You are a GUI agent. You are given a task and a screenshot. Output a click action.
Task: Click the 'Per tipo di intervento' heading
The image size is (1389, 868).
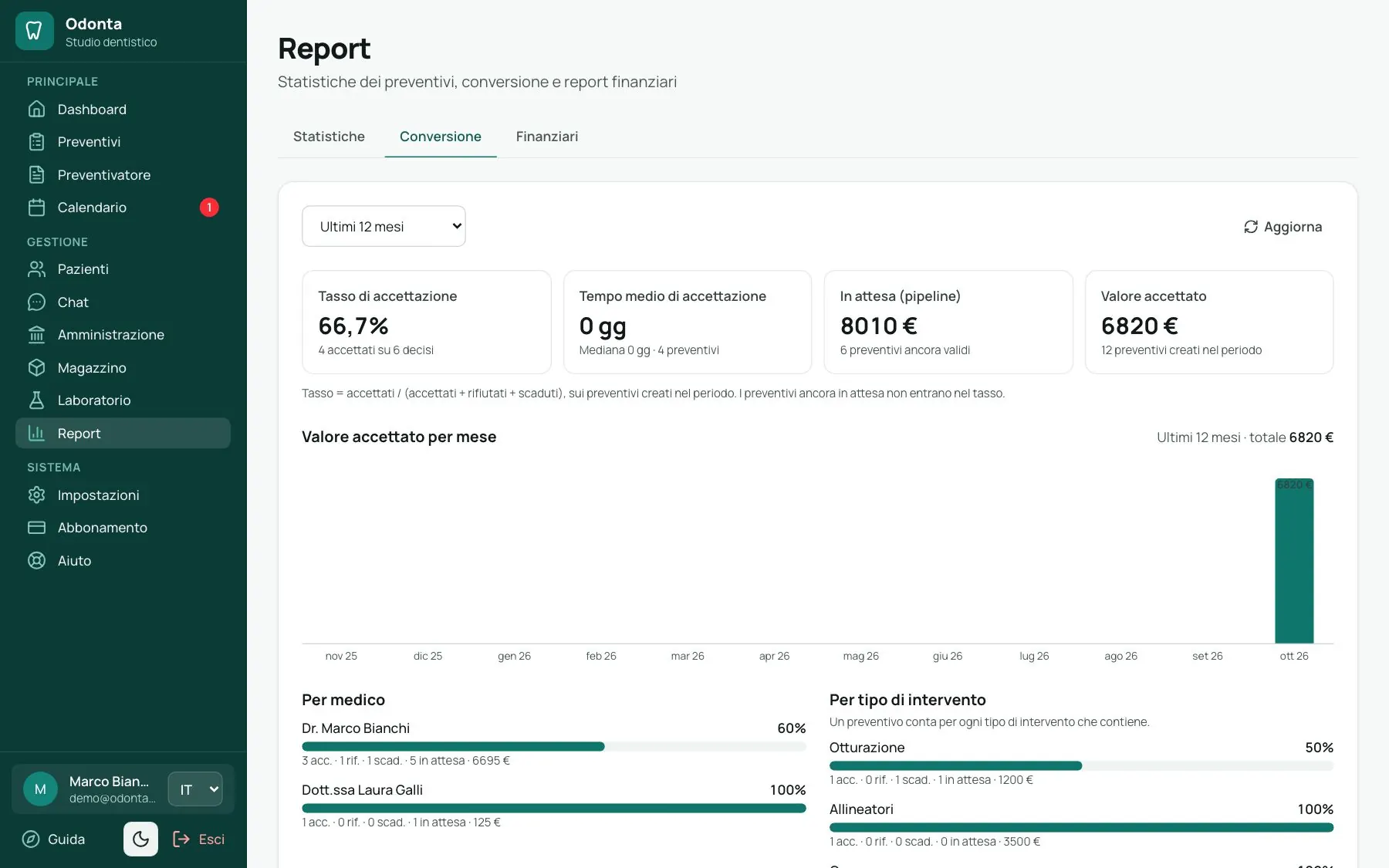(907, 700)
